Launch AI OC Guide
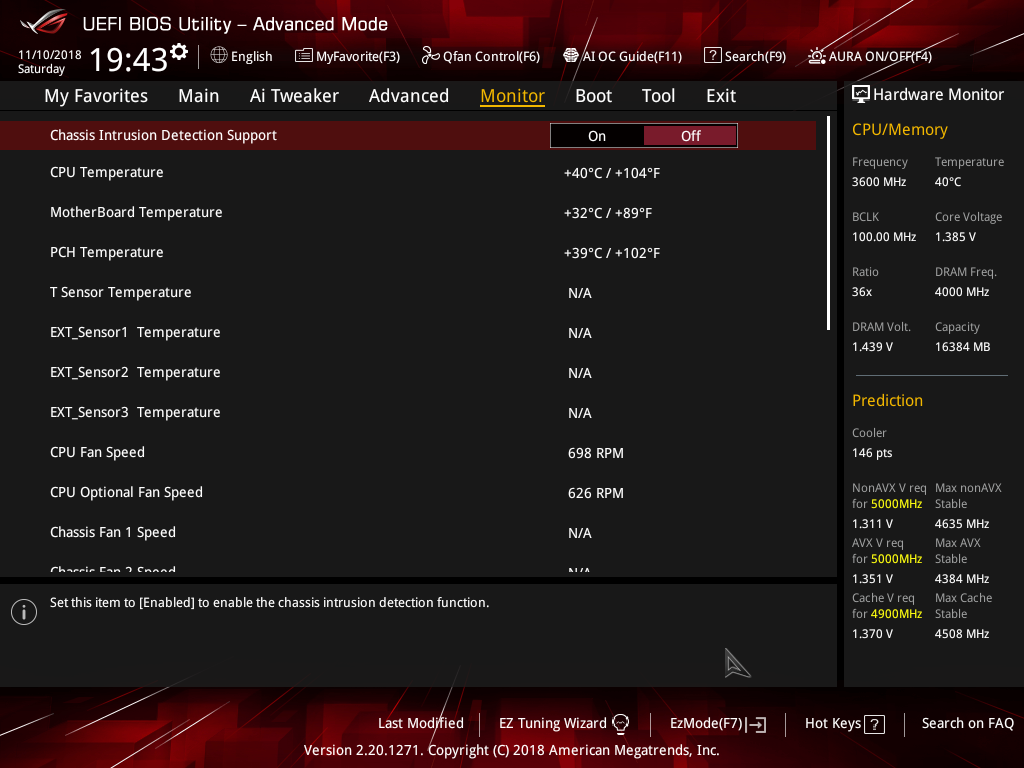 point(622,56)
